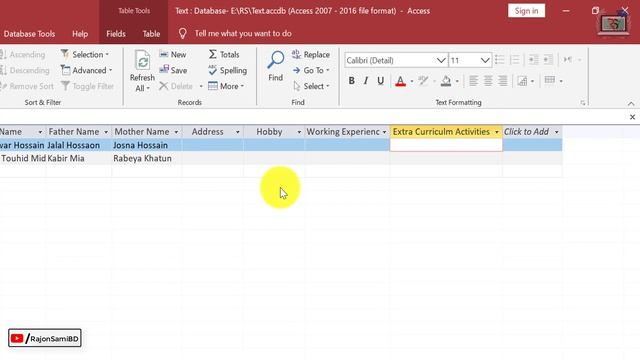This screenshot has width=640, height=360.
Task: Open the gridlines options
Action: tap(553, 81)
